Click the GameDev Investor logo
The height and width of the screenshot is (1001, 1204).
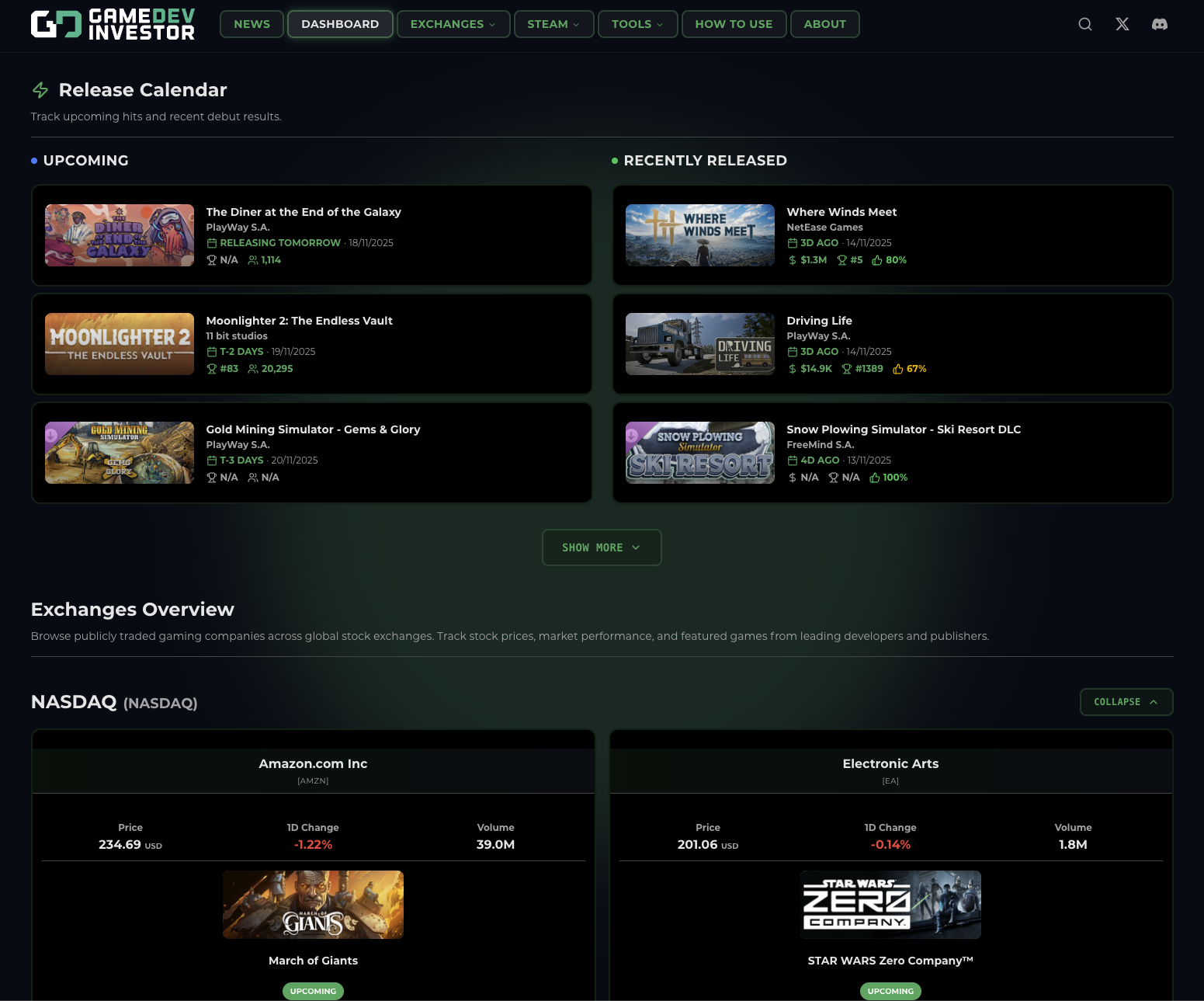click(x=113, y=23)
